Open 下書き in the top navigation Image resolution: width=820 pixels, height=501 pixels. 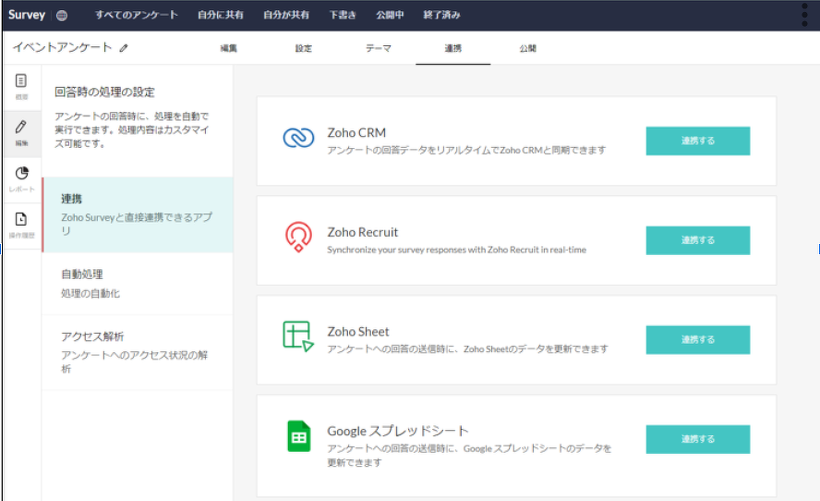click(343, 15)
